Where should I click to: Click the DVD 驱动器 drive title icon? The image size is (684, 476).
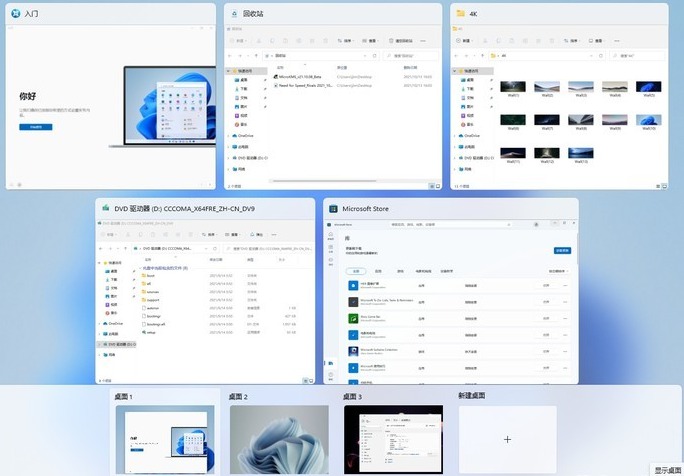click(106, 208)
